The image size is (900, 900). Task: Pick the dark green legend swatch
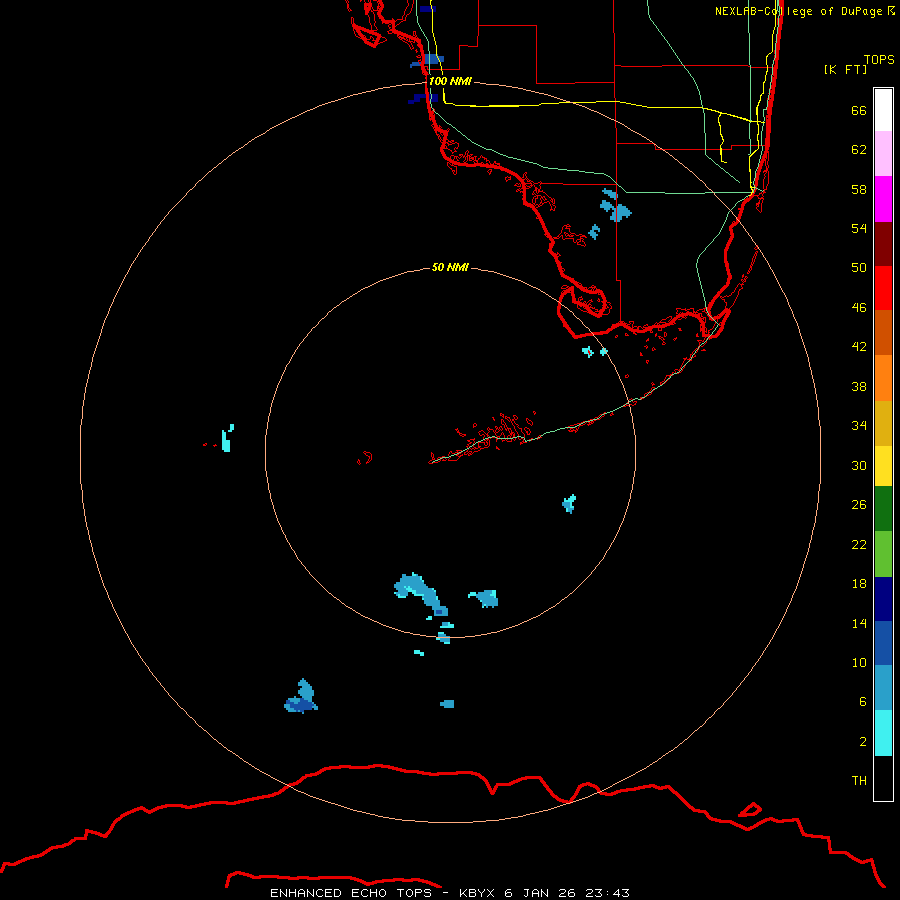coord(883,509)
